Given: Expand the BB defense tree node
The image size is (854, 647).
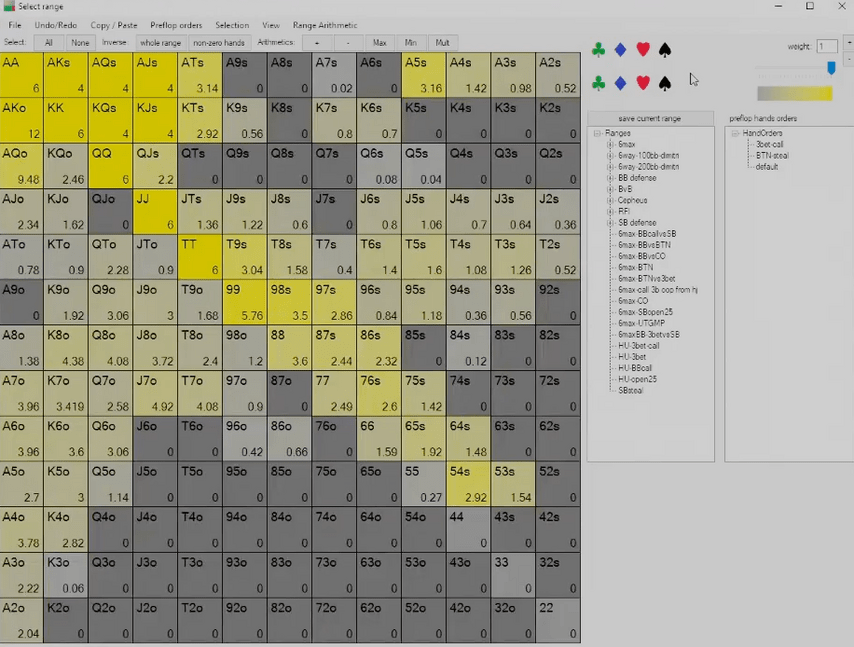Looking at the screenshot, I should tap(610, 178).
